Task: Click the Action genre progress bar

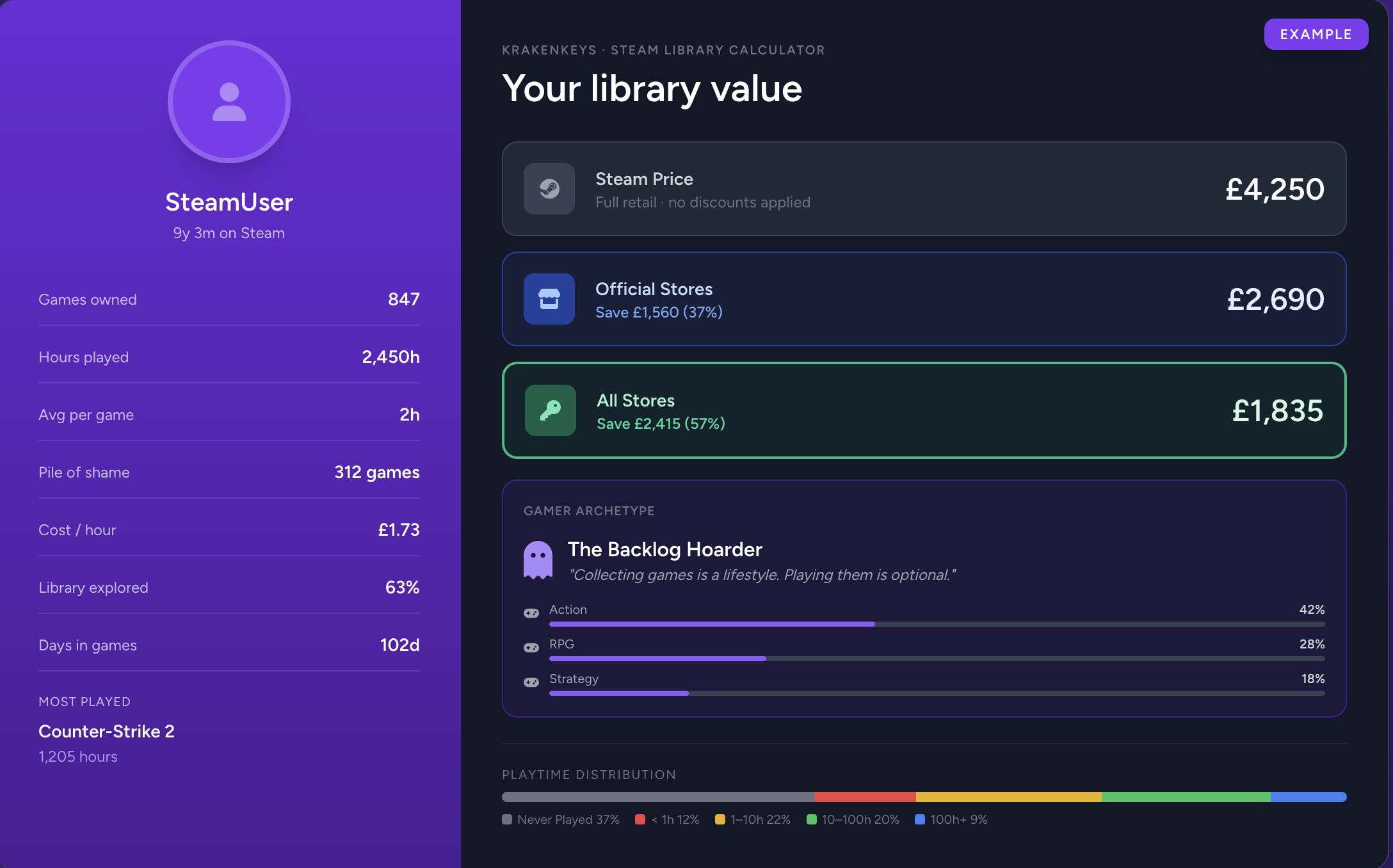Action: coord(937,624)
